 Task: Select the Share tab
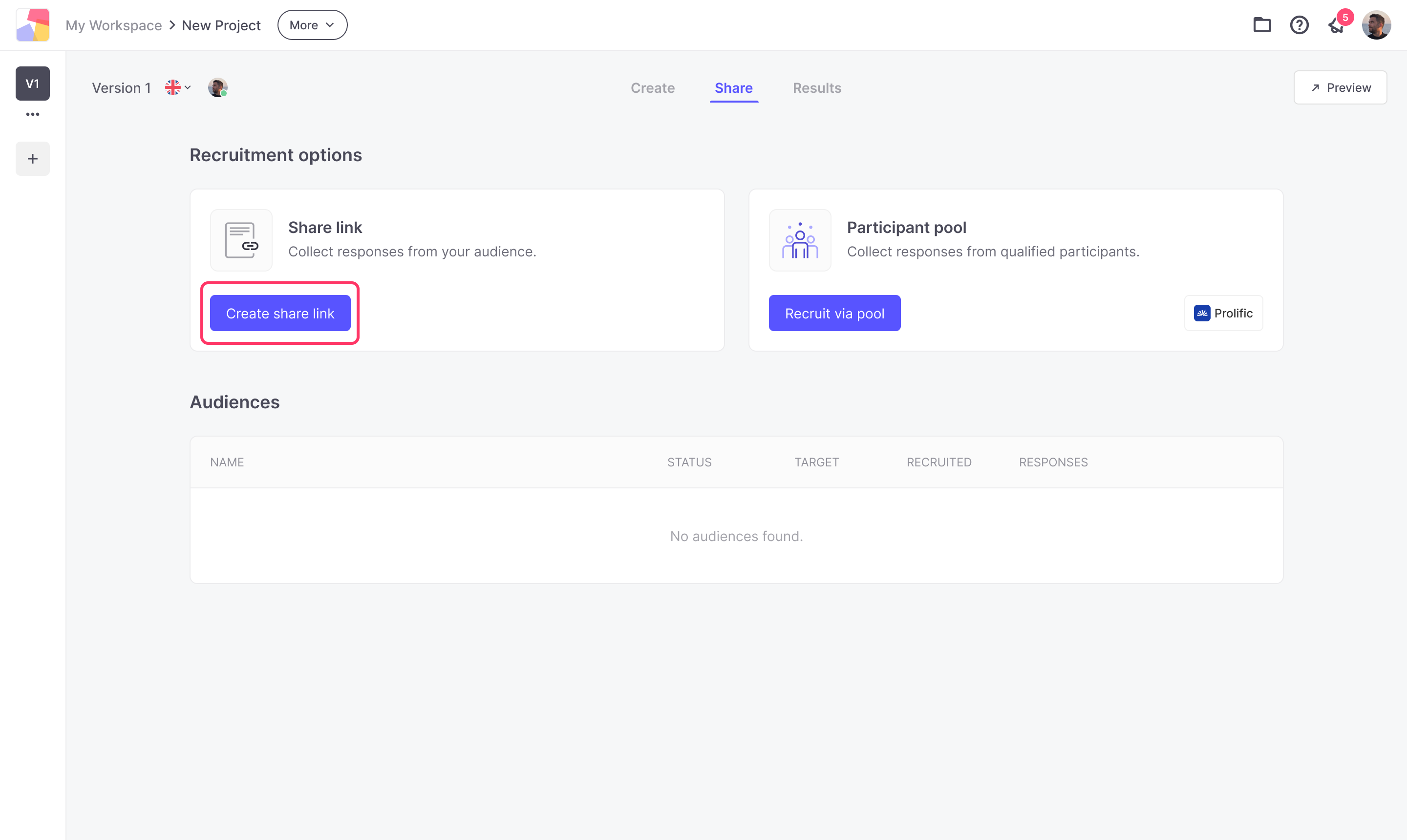(733, 88)
